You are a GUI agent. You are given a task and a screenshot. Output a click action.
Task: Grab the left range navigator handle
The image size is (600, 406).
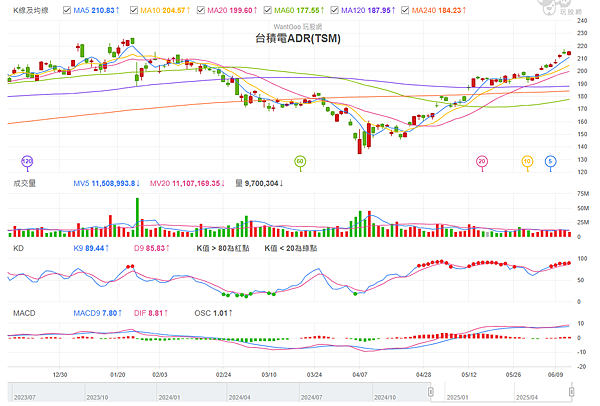click(x=431, y=392)
